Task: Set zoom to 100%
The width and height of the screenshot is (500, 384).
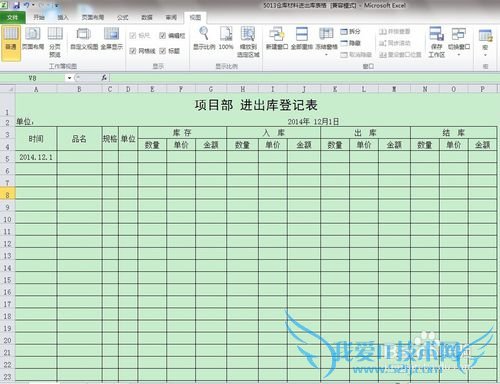Action: click(226, 39)
